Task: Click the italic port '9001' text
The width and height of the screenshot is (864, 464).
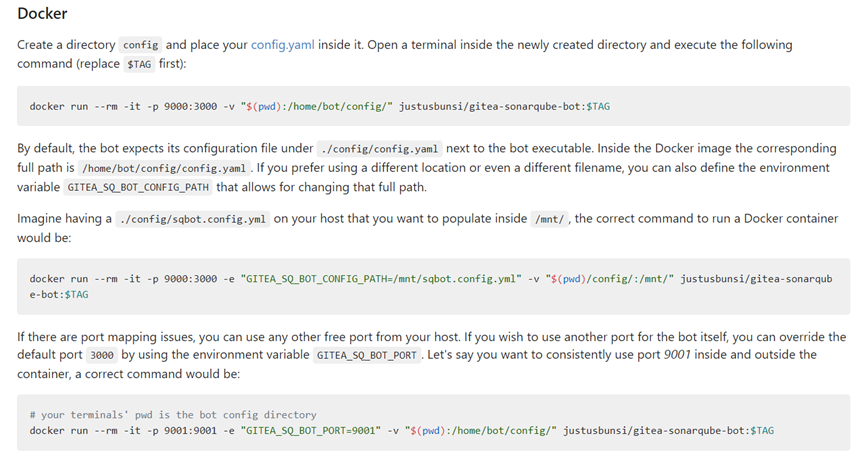Action: 677,354
